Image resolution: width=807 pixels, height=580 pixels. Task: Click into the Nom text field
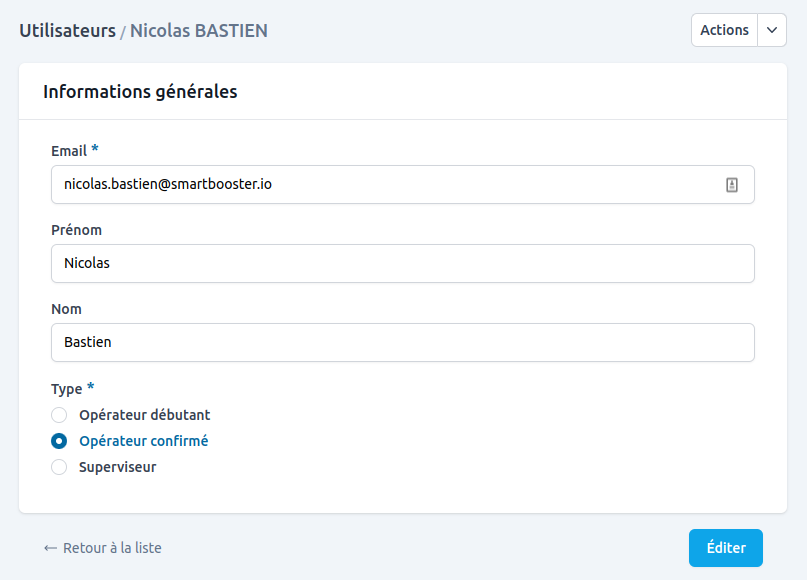tap(402, 342)
